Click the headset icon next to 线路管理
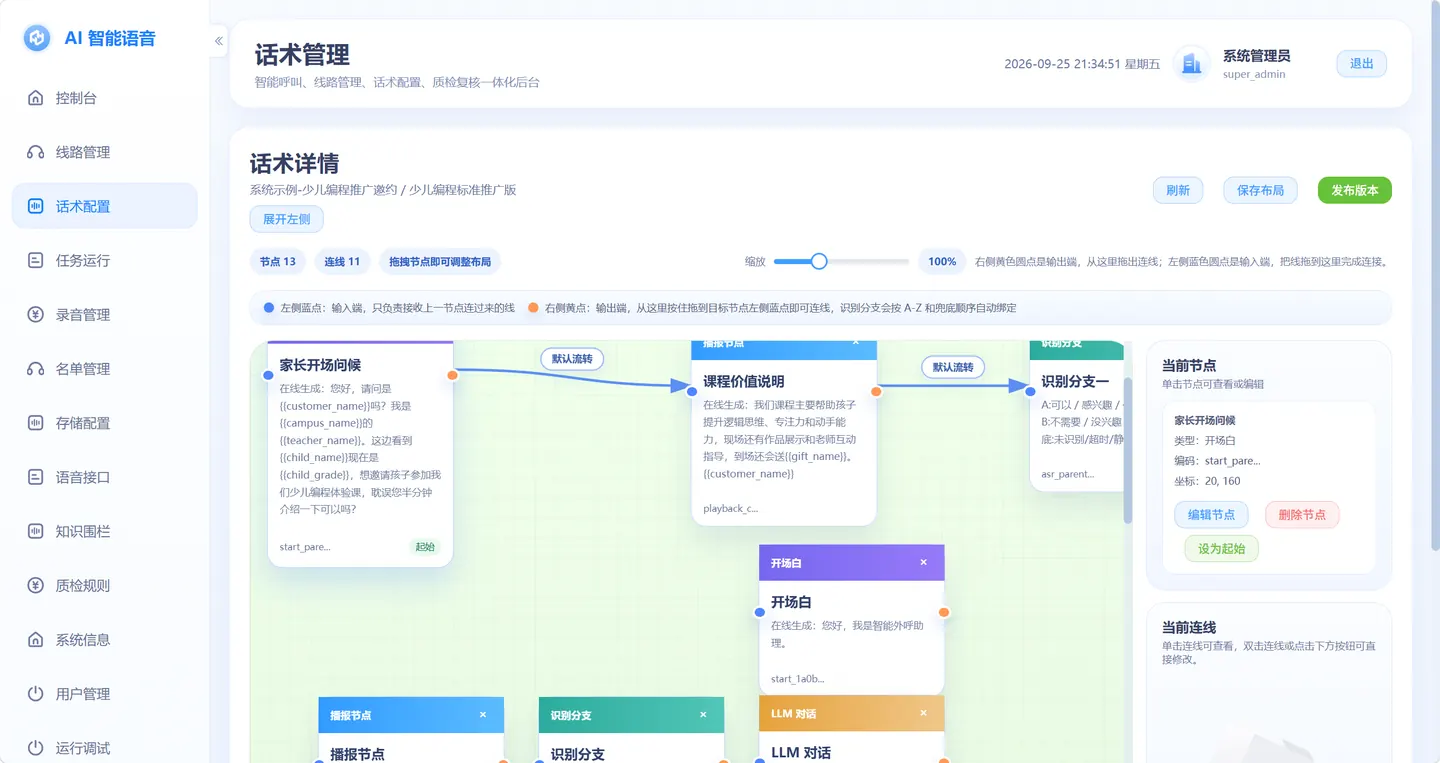 (36, 152)
